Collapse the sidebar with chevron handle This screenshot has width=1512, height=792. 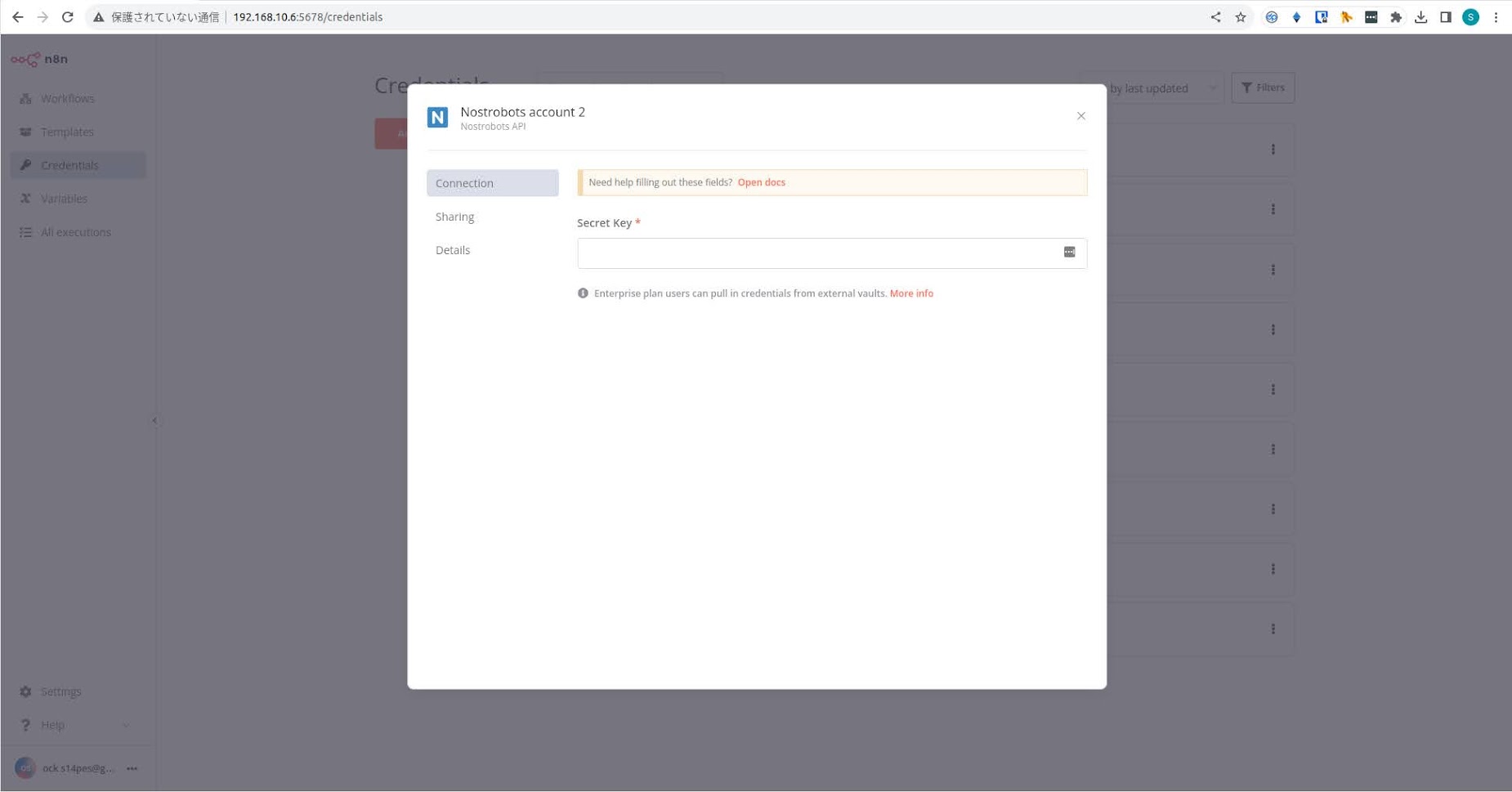coord(154,421)
